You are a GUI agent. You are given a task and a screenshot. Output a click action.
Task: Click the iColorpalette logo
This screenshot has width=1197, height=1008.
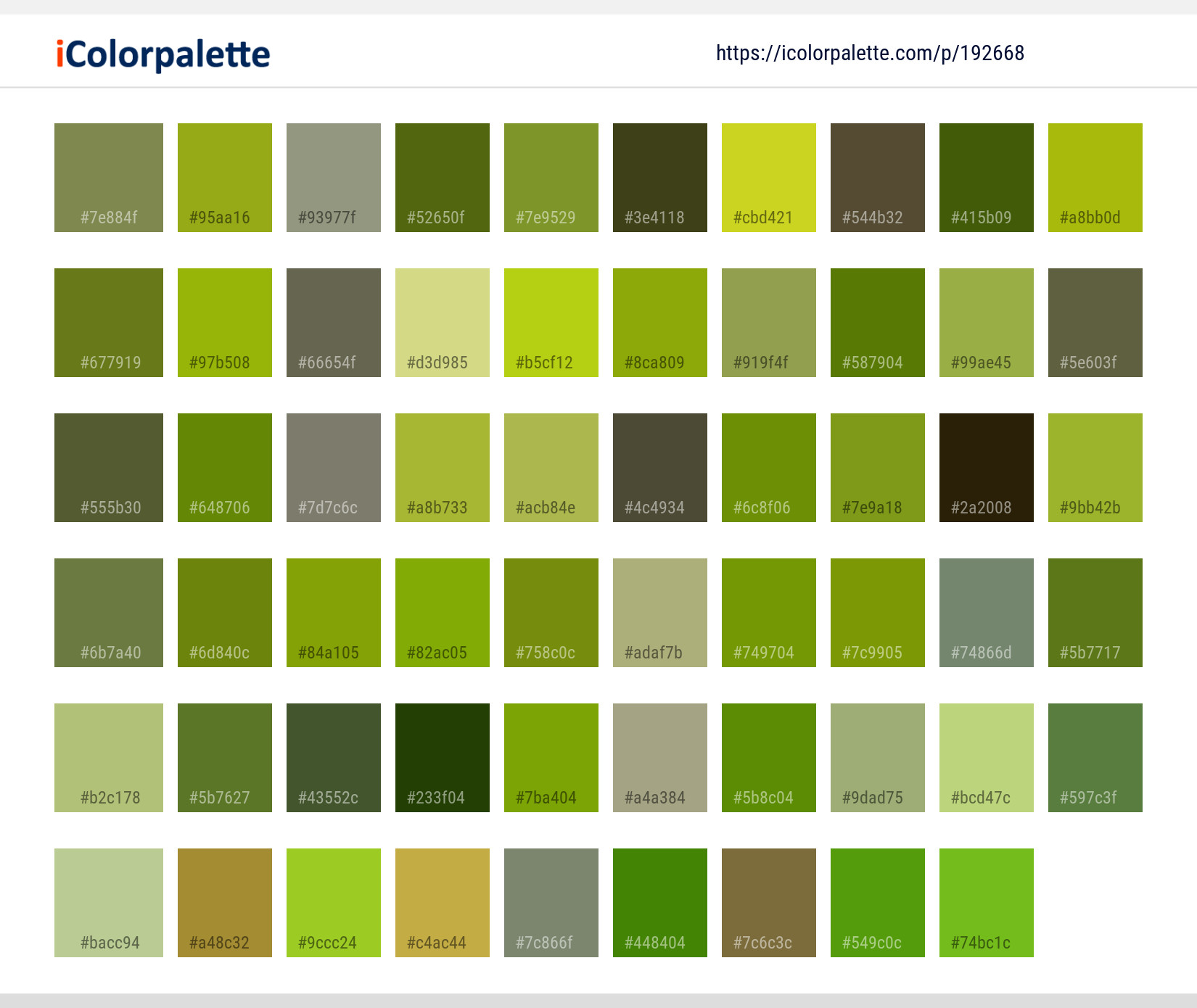163,54
